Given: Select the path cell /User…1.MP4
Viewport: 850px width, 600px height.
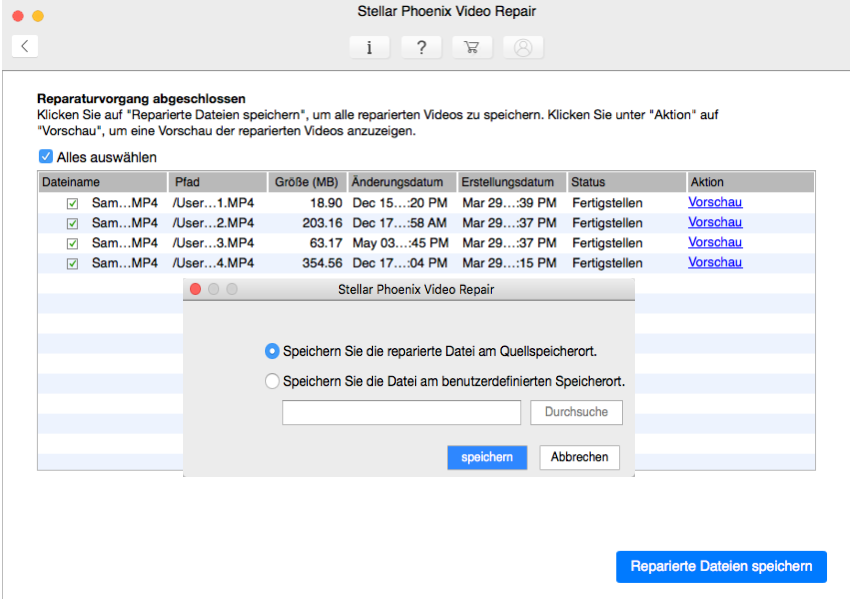Looking at the screenshot, I should (213, 203).
